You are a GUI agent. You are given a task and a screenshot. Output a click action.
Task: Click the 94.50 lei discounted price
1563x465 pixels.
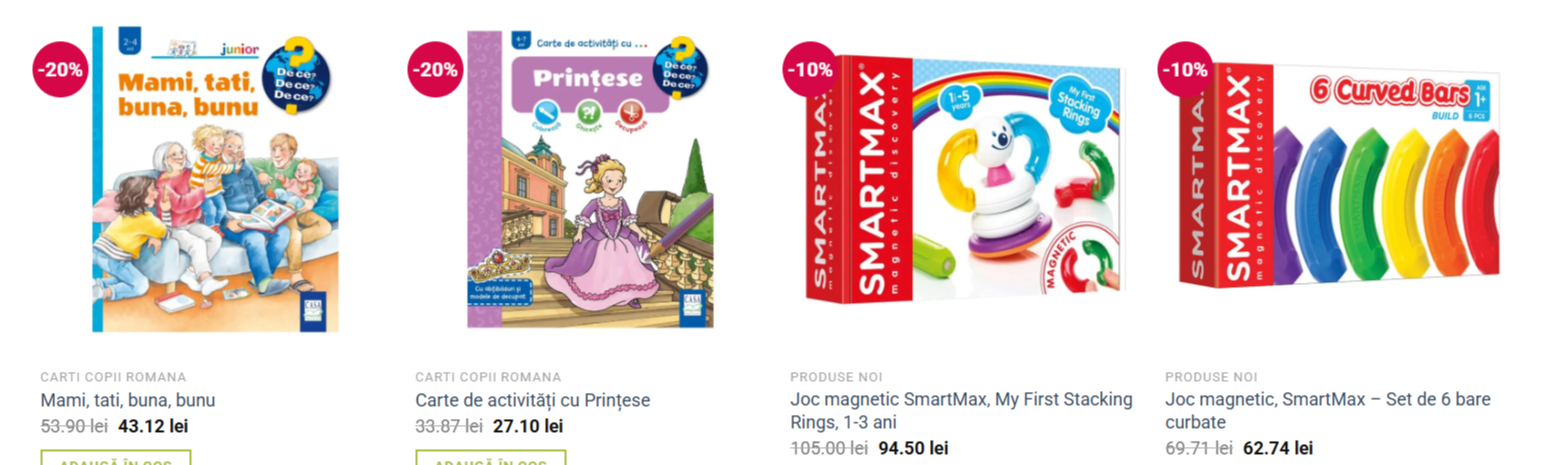[913, 448]
